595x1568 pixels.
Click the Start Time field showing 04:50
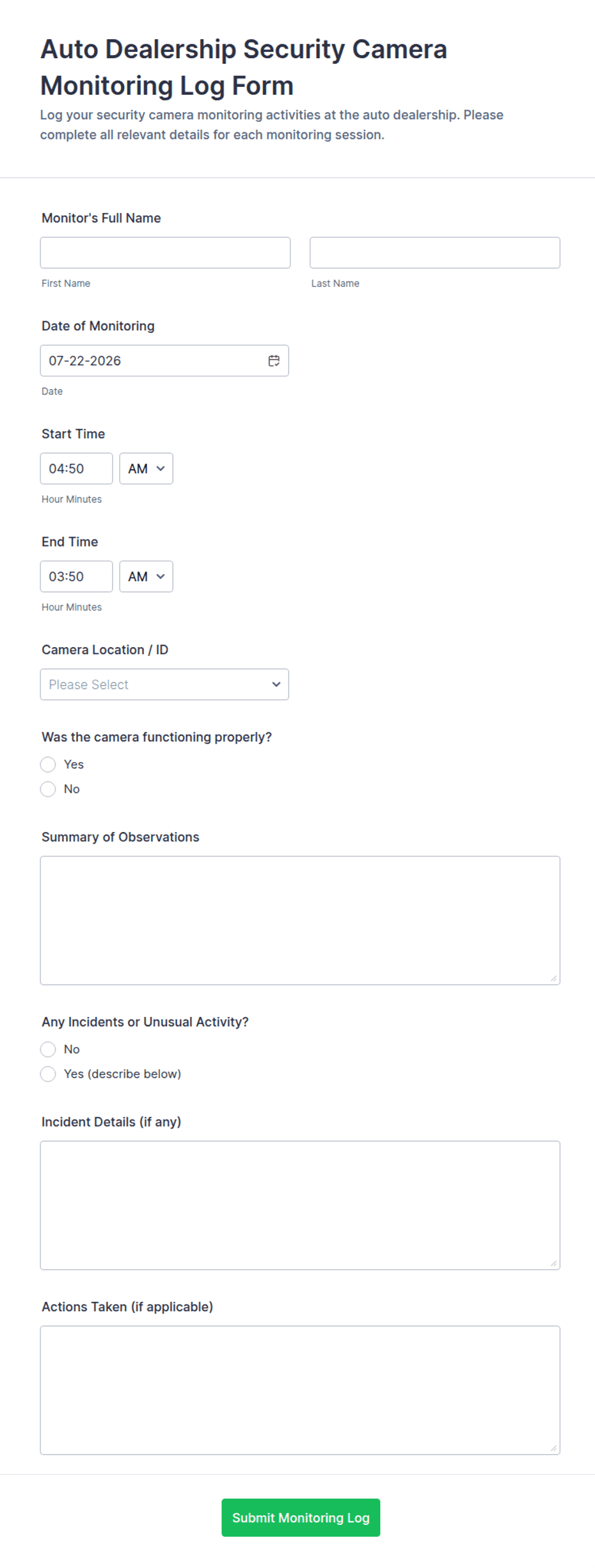click(x=76, y=468)
